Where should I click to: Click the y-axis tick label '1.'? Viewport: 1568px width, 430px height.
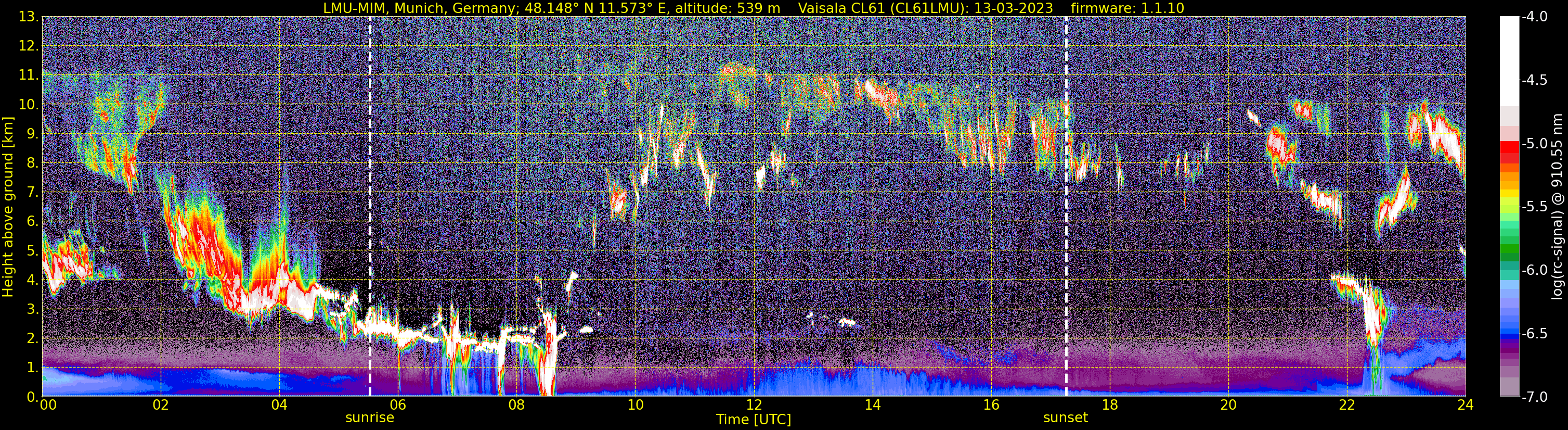tap(32, 368)
